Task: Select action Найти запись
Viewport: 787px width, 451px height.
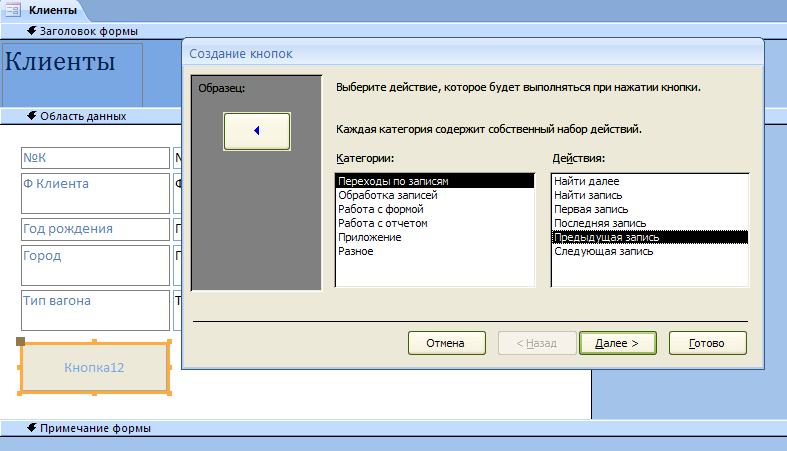Action: 650,195
